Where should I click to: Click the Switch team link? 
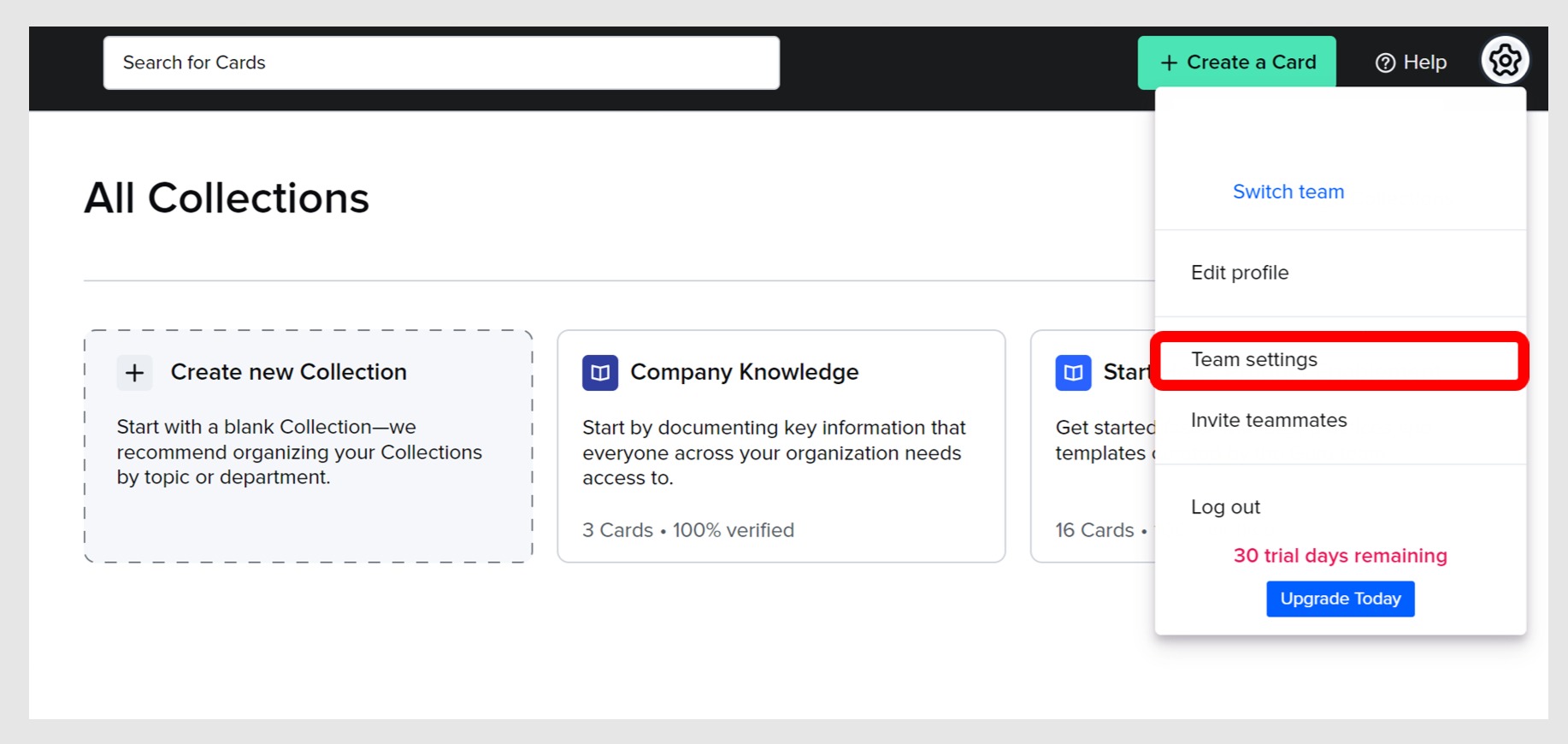(1288, 192)
